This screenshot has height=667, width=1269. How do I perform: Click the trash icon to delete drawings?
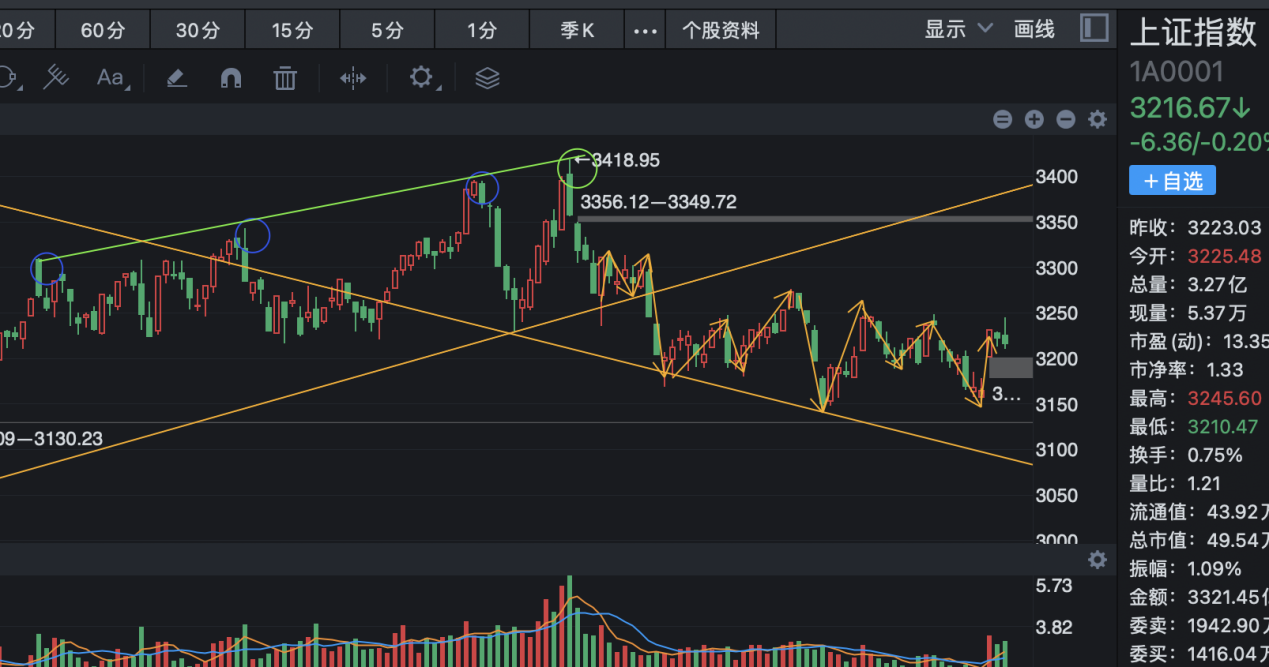[285, 78]
